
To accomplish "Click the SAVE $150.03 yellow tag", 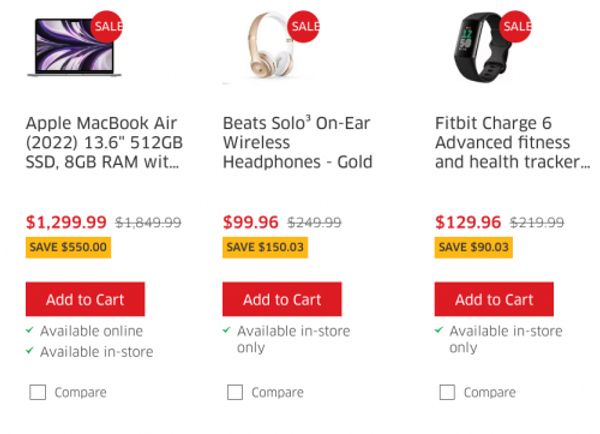I will [x=268, y=247].
